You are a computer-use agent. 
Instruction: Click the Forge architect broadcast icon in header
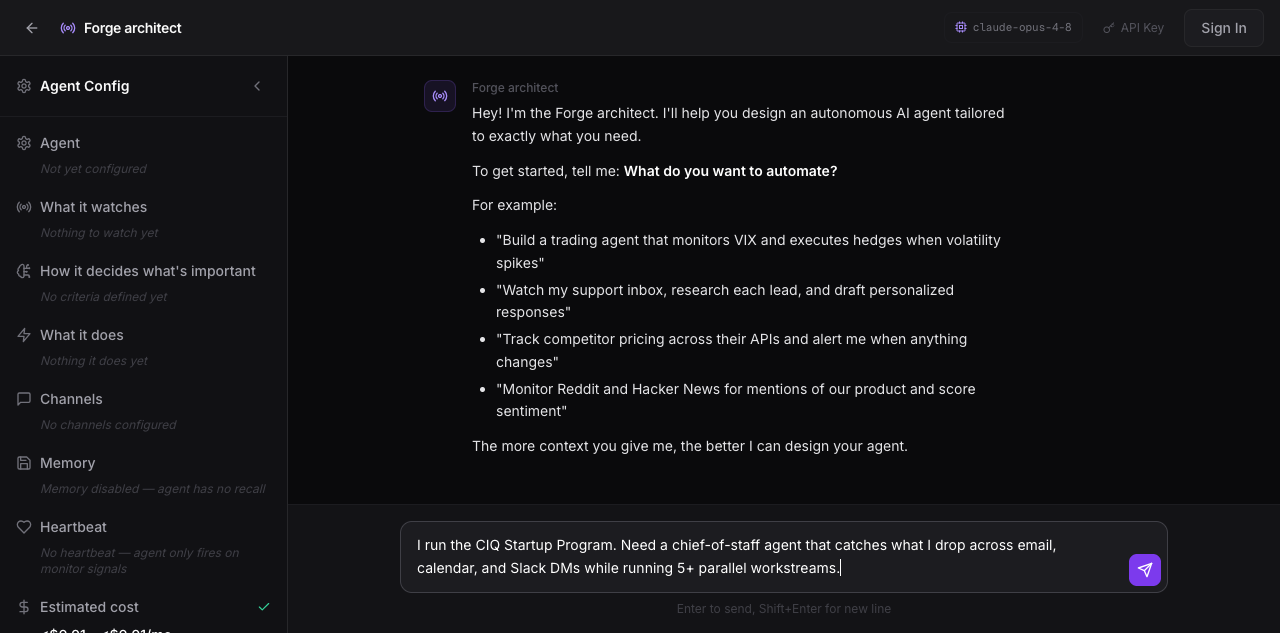(68, 28)
